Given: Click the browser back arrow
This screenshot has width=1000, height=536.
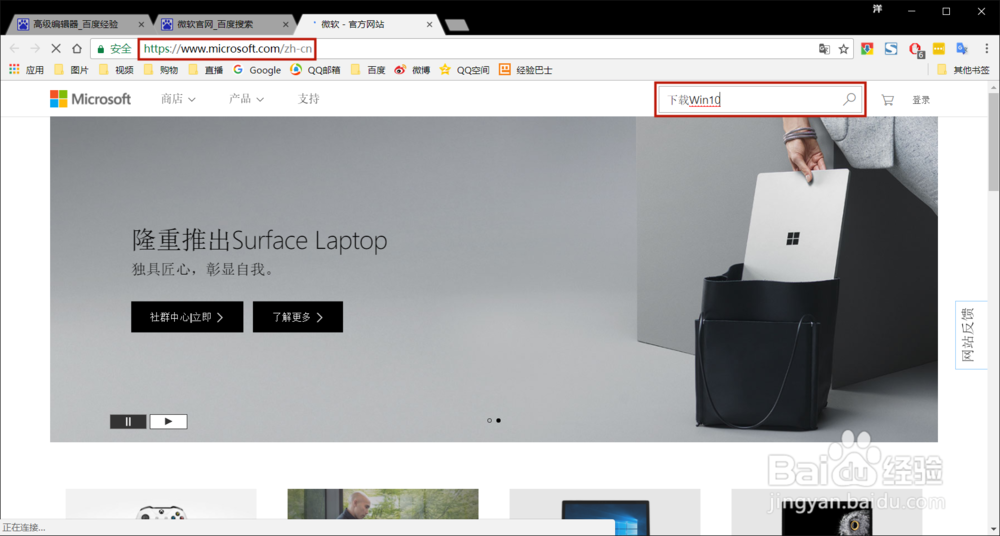Looking at the screenshot, I should (x=15, y=48).
